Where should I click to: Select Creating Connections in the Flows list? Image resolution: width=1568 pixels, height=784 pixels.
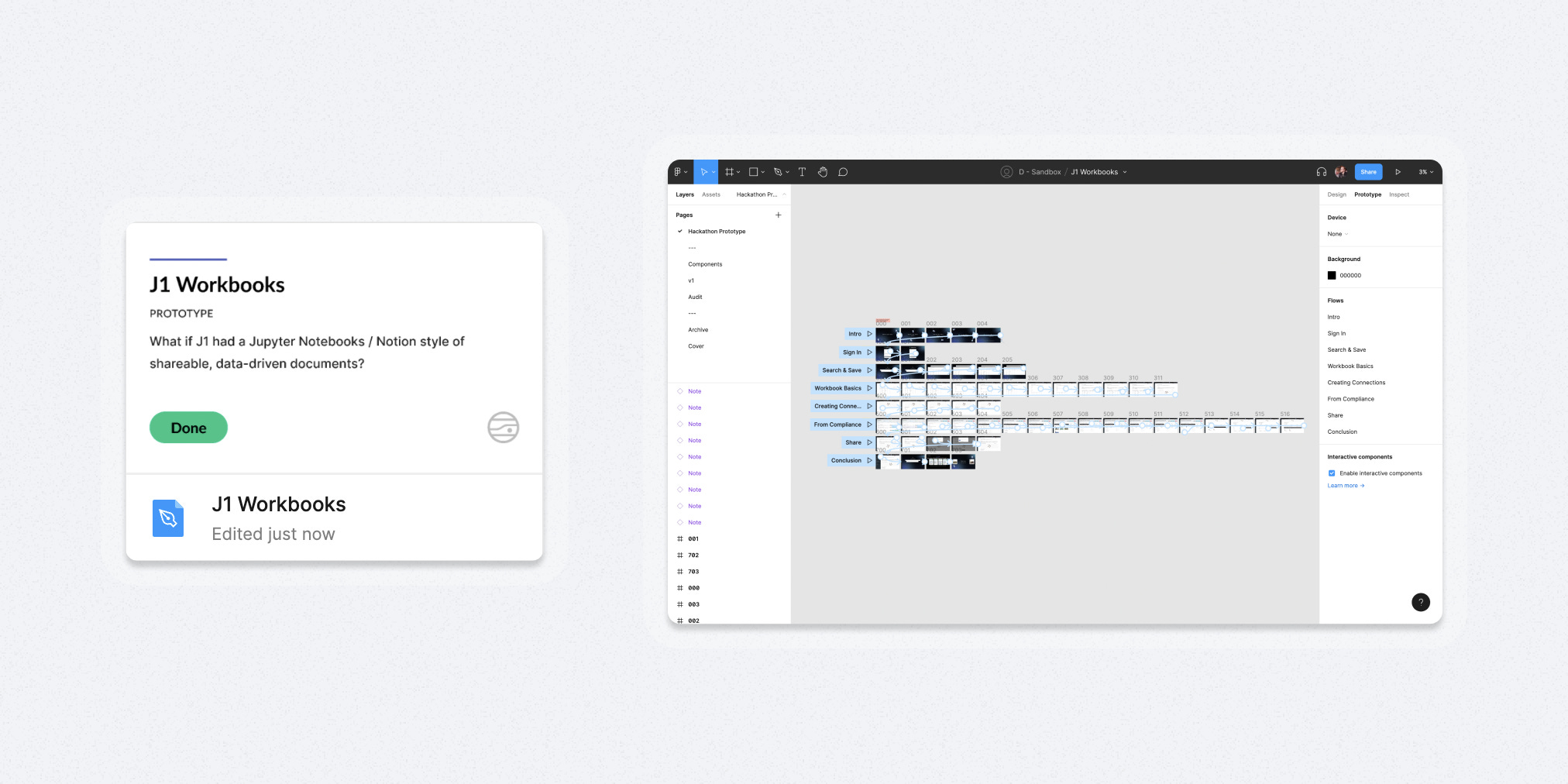pyautogui.click(x=1357, y=383)
